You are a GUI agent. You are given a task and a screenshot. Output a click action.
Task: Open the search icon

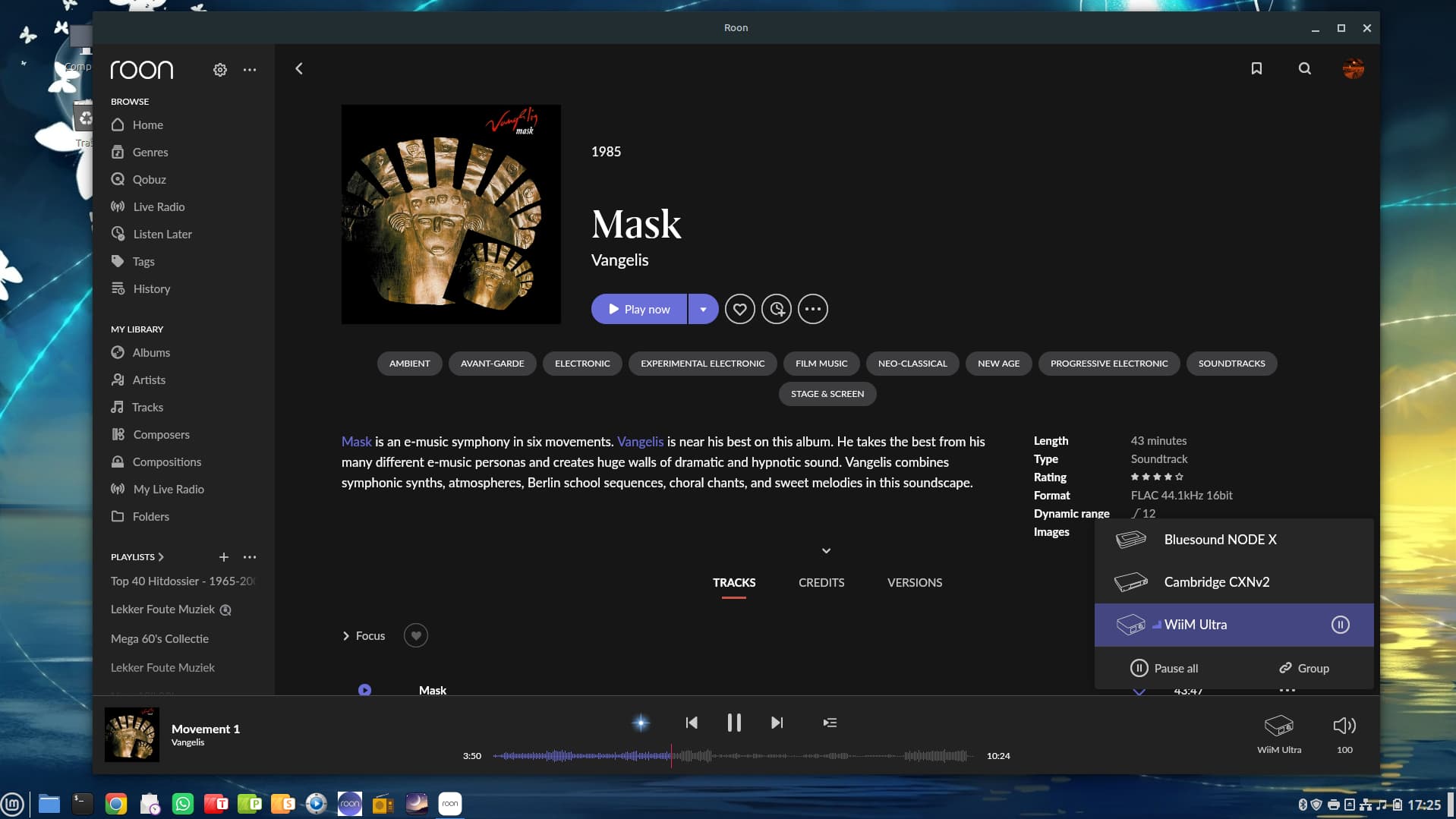click(1305, 69)
